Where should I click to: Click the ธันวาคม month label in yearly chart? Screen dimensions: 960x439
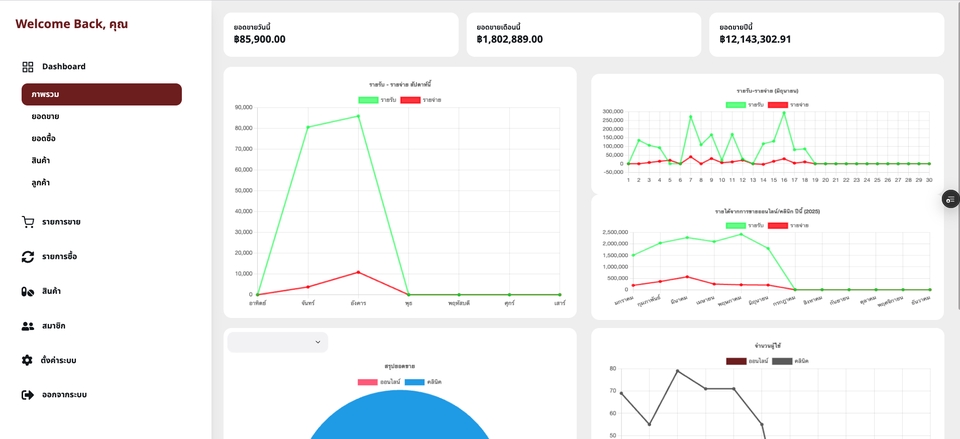(x=920, y=299)
